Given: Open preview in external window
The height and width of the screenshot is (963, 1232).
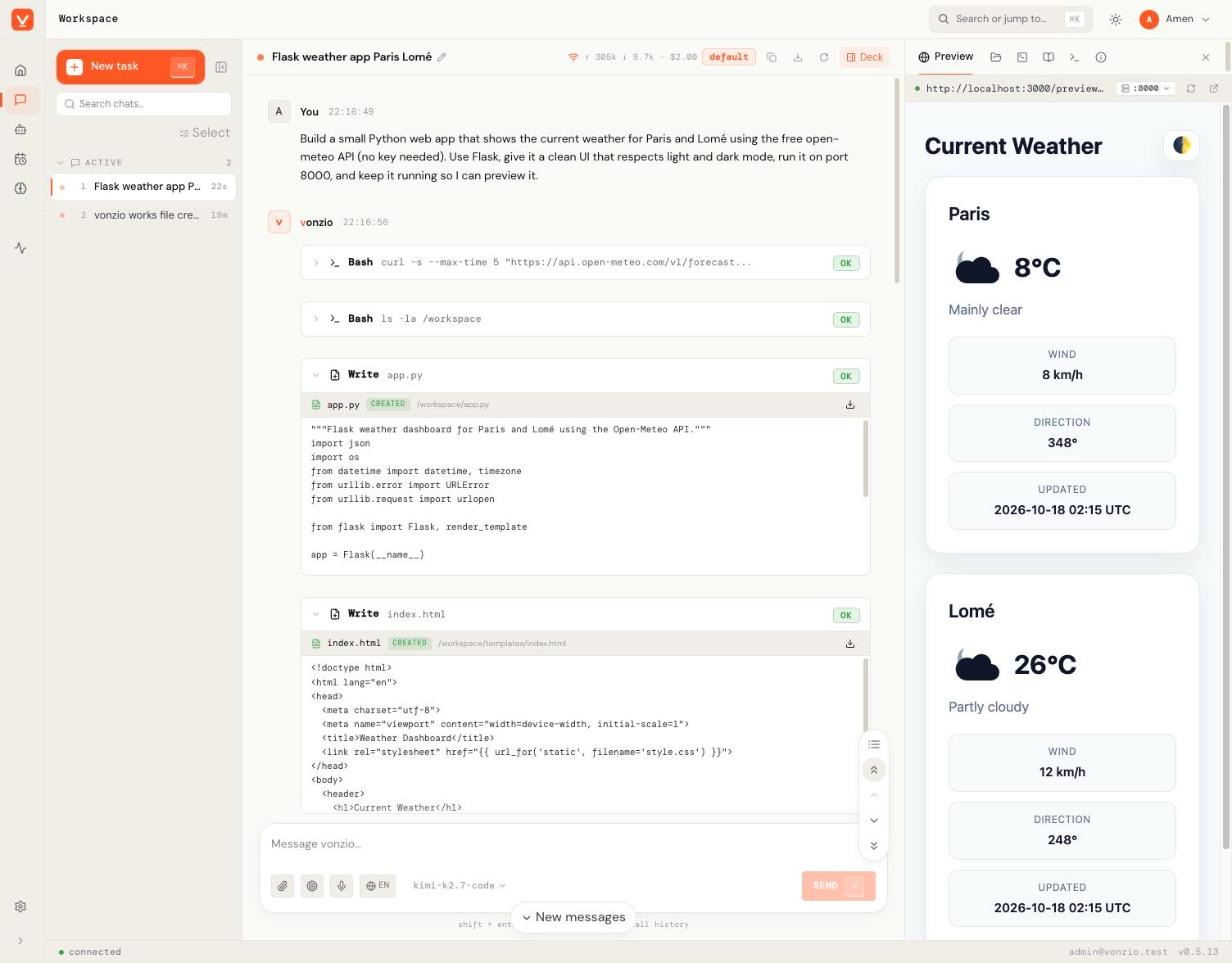Looking at the screenshot, I should pyautogui.click(x=1214, y=88).
